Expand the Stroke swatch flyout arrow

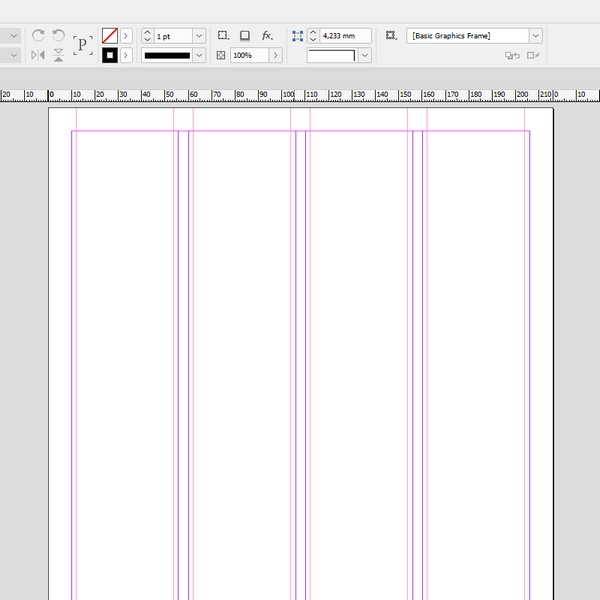click(126, 55)
